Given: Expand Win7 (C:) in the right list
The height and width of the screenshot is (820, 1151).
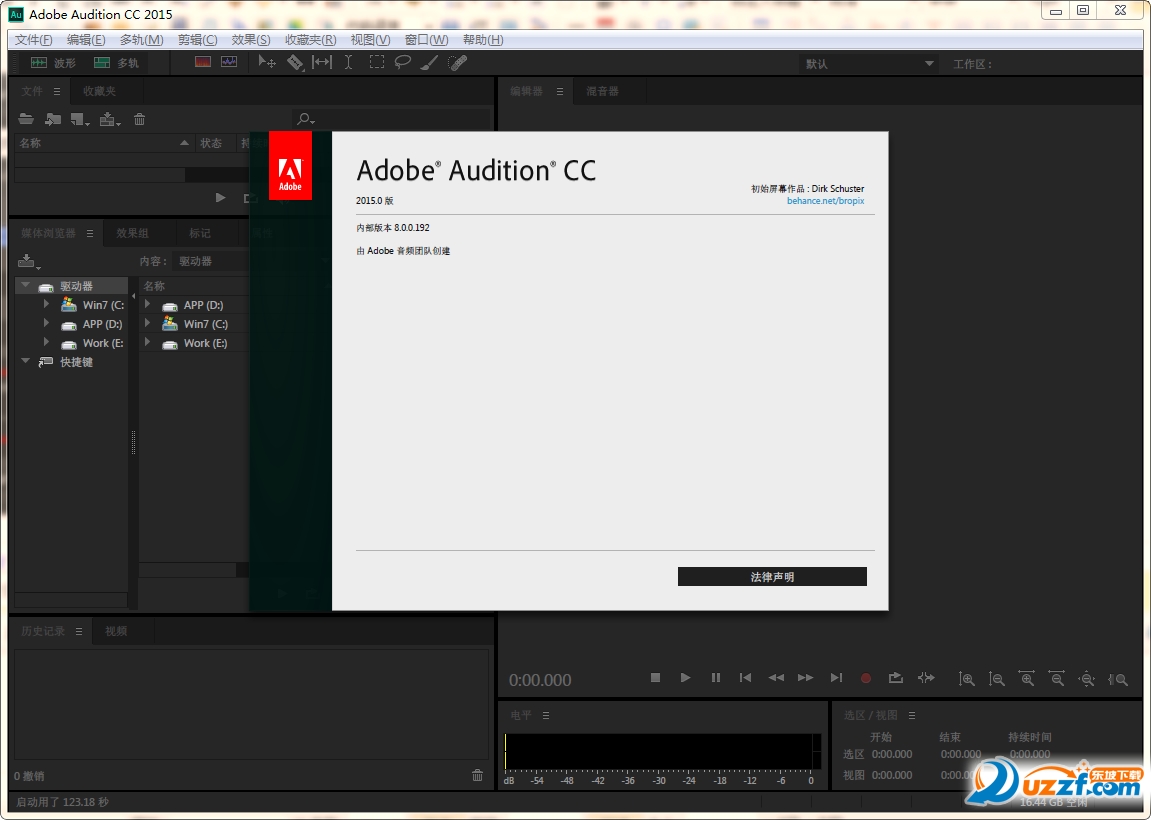Looking at the screenshot, I should pos(148,323).
